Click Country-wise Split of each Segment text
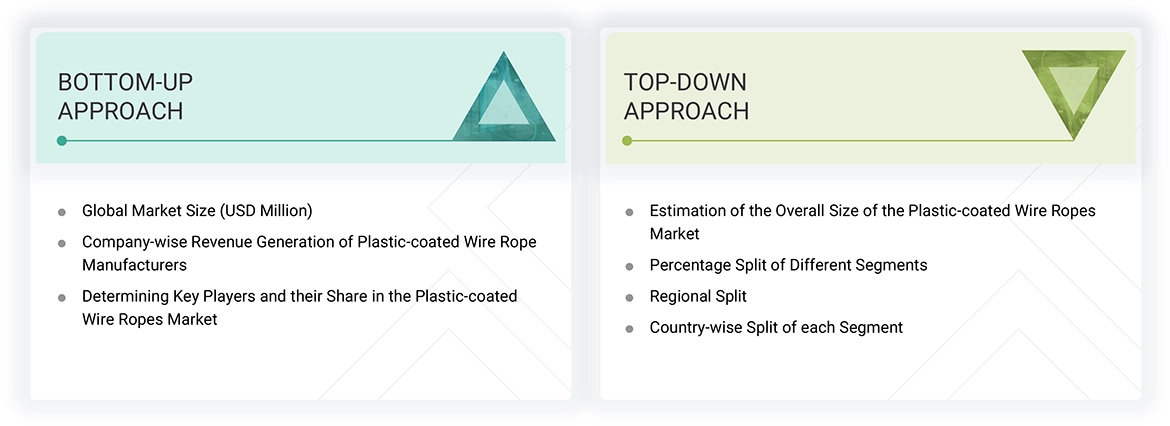This screenshot has width=1170, height=426. tap(776, 327)
